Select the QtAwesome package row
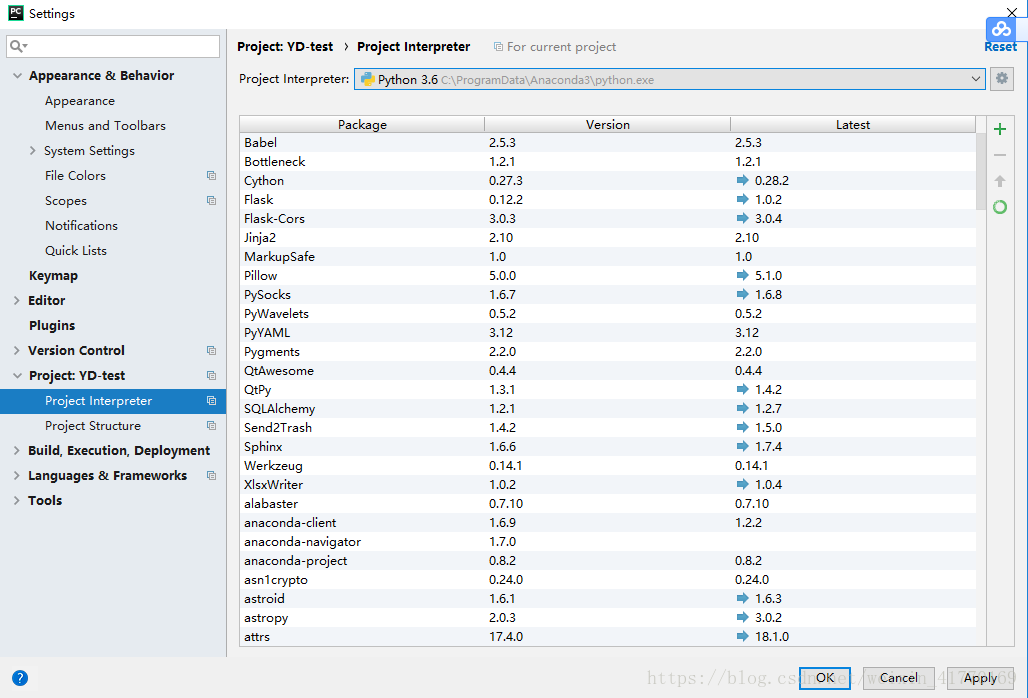Image resolution: width=1028 pixels, height=698 pixels. click(x=608, y=370)
